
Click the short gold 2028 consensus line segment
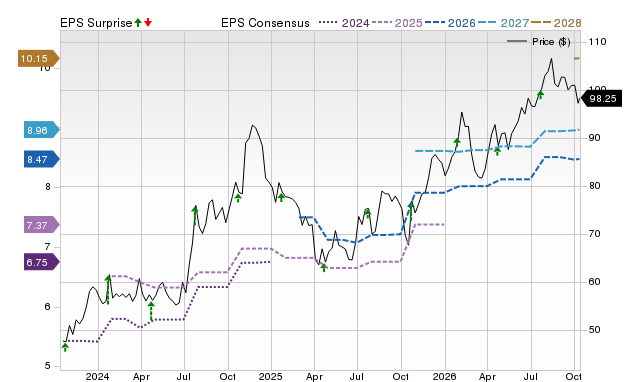pos(577,59)
